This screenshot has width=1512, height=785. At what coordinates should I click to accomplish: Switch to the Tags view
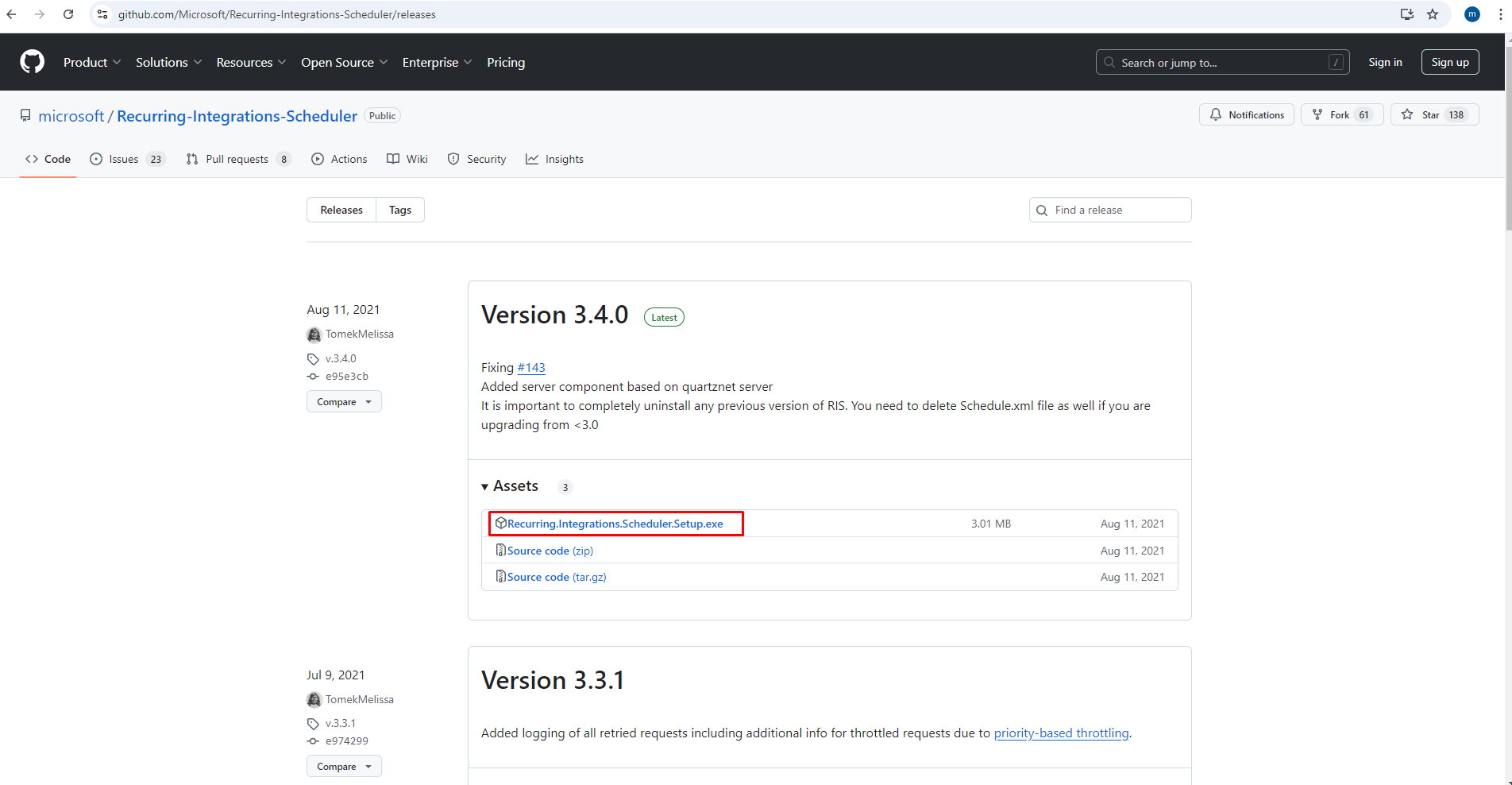pyautogui.click(x=400, y=210)
